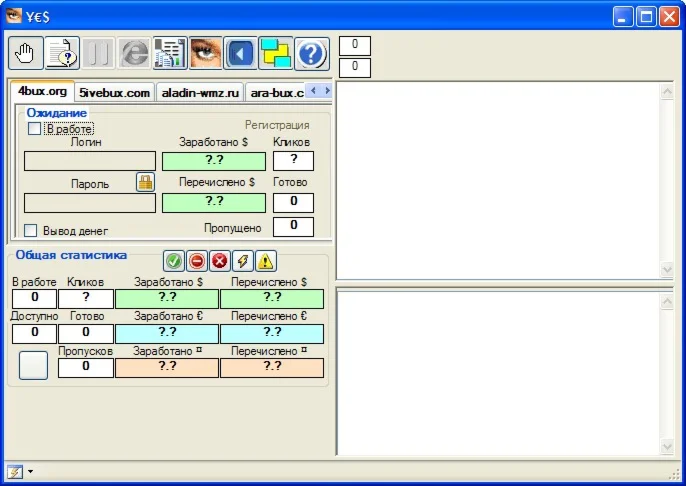The image size is (686, 486).
Task: Move tabs left with tab strip arrow
Action: (313, 91)
